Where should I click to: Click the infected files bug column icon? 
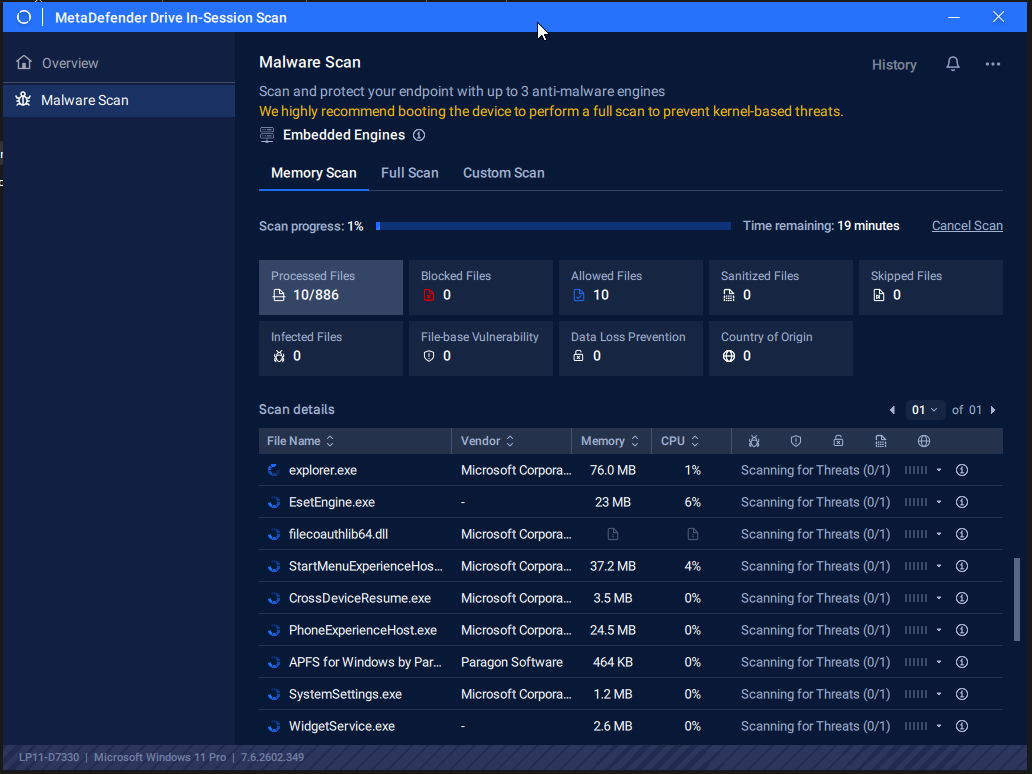tap(754, 441)
